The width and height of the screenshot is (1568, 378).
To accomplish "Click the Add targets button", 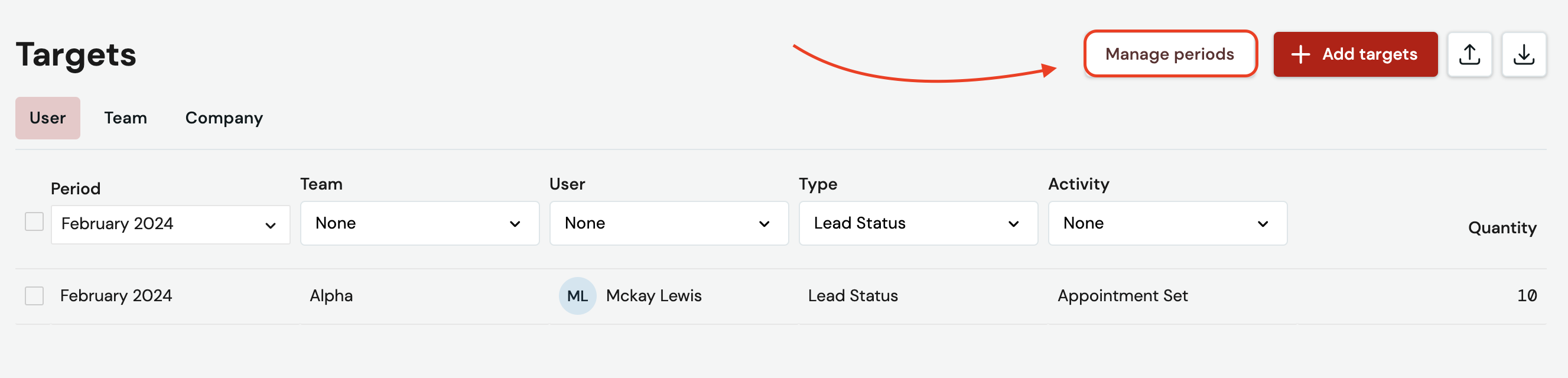I will (1355, 54).
